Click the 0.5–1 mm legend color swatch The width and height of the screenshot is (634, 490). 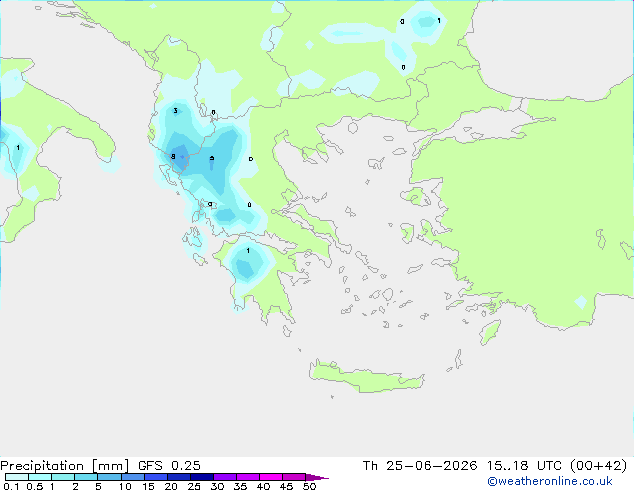(x=40, y=477)
